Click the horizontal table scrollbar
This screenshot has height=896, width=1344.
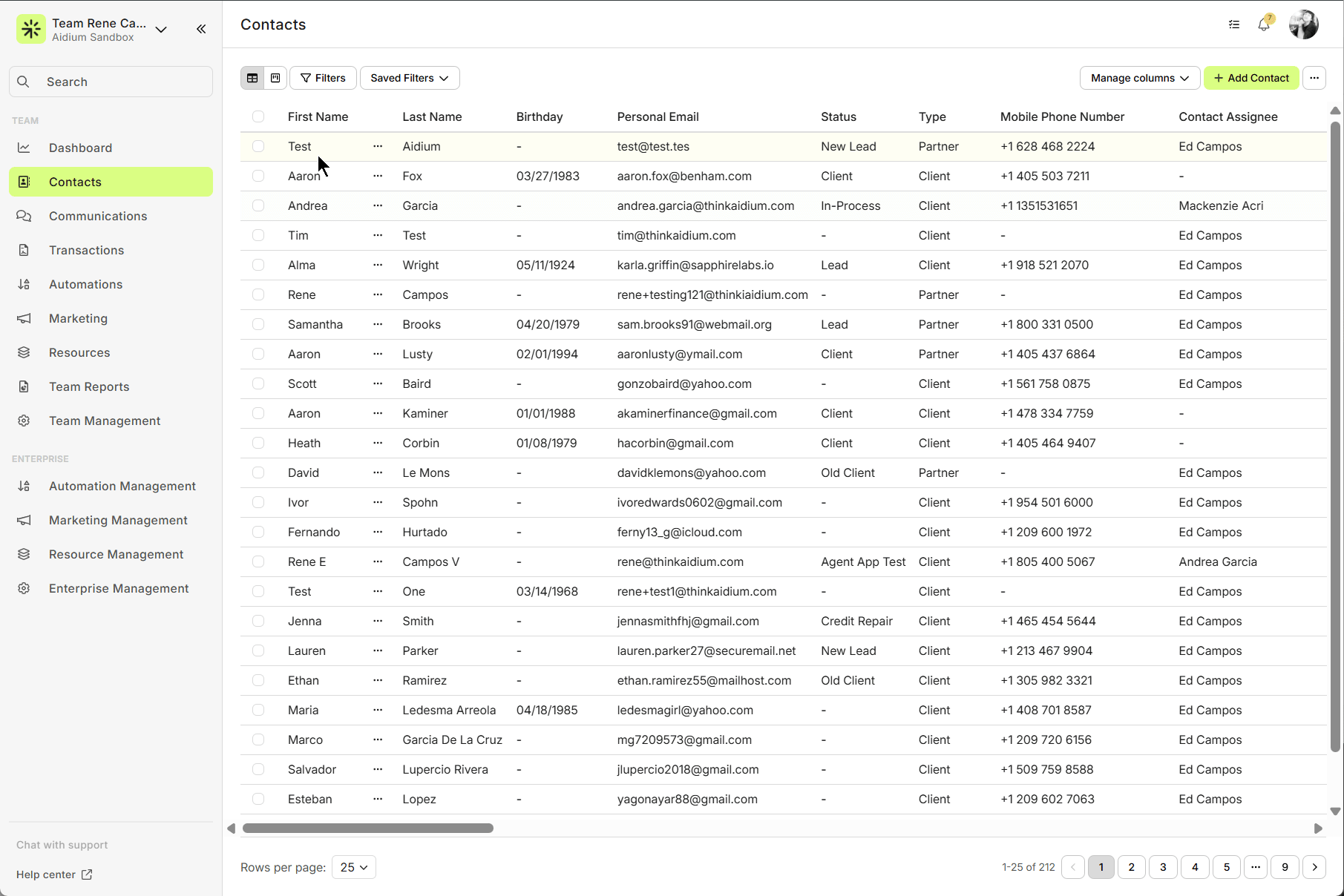point(368,828)
